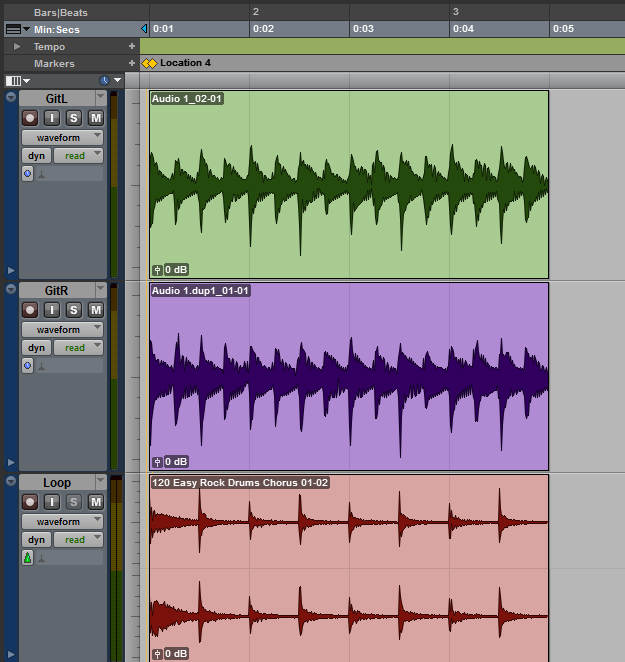Click the GitR track name button
Screen dimensions: 625x662
click(x=57, y=290)
